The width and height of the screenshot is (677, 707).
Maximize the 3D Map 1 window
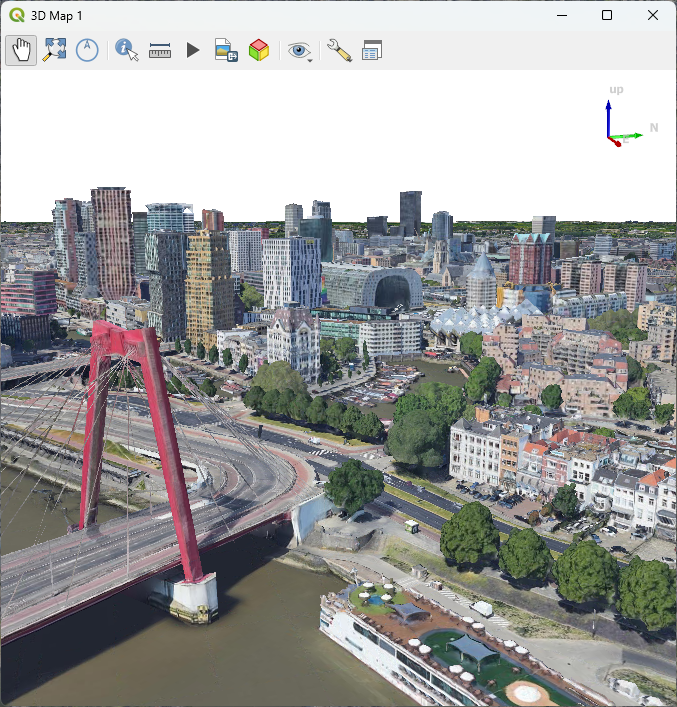tap(607, 15)
